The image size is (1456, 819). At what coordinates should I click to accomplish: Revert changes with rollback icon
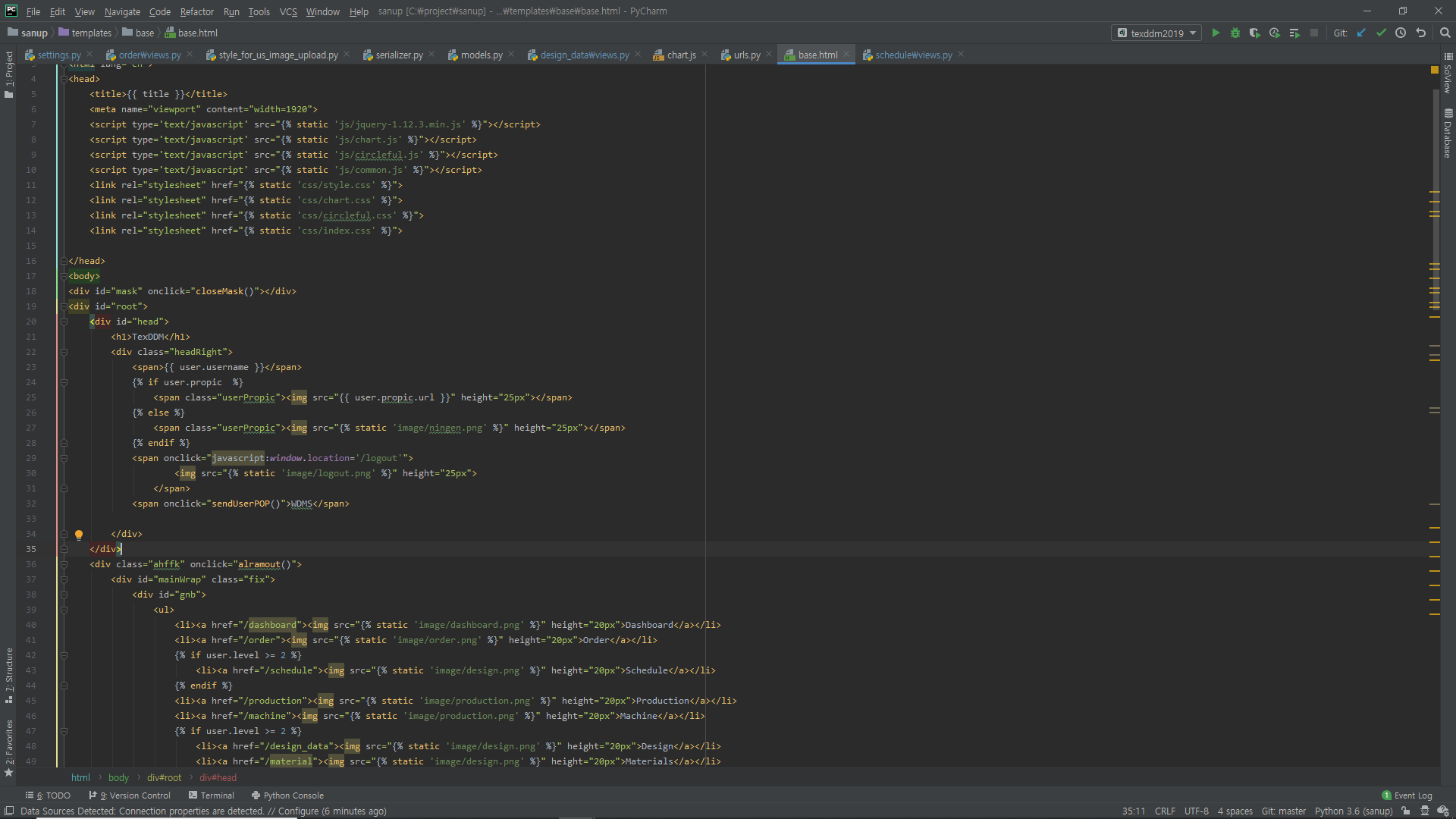pos(1421,33)
